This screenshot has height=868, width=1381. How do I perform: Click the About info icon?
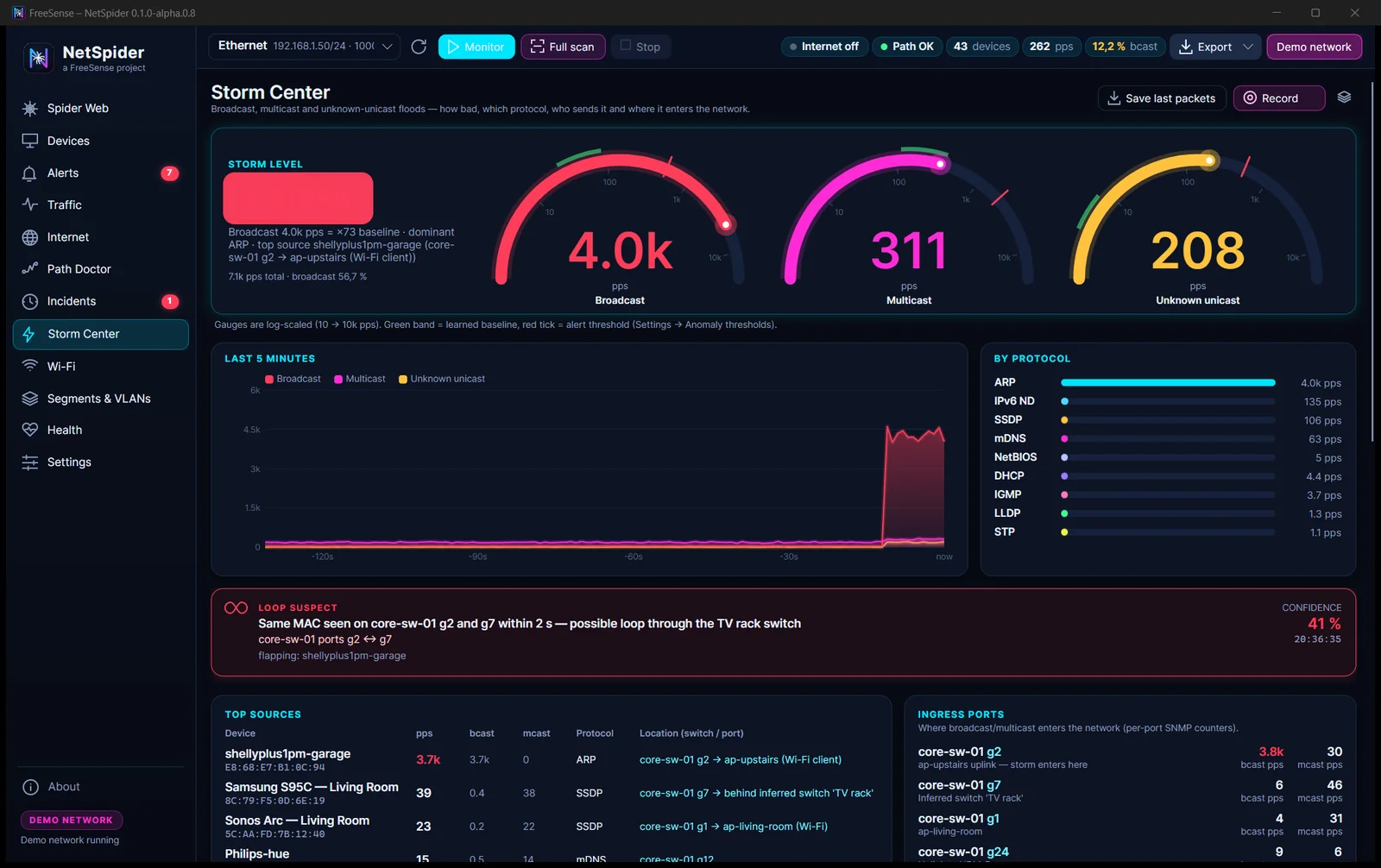coord(31,787)
